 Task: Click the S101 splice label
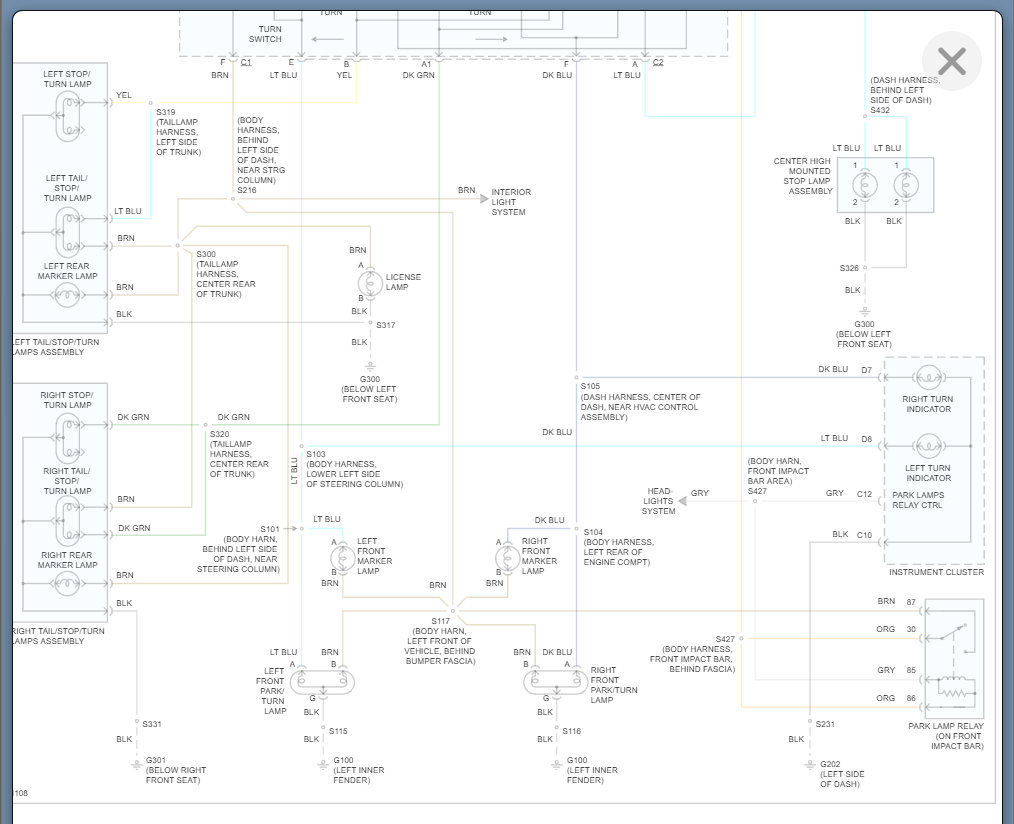click(270, 529)
